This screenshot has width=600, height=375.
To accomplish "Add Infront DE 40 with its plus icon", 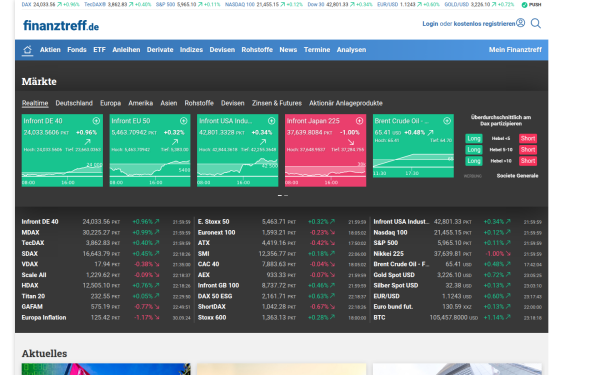I will pos(96,121).
